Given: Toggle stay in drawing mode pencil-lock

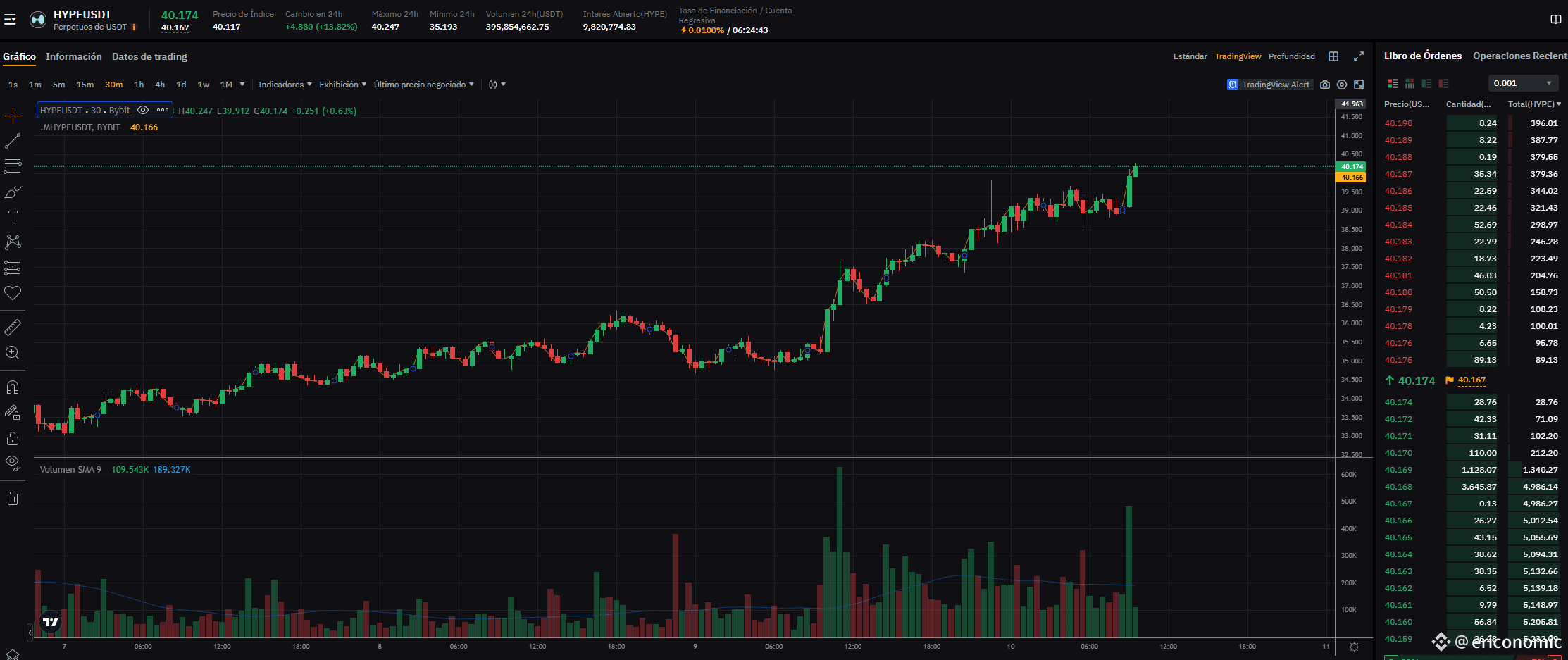Looking at the screenshot, I should click(x=13, y=413).
